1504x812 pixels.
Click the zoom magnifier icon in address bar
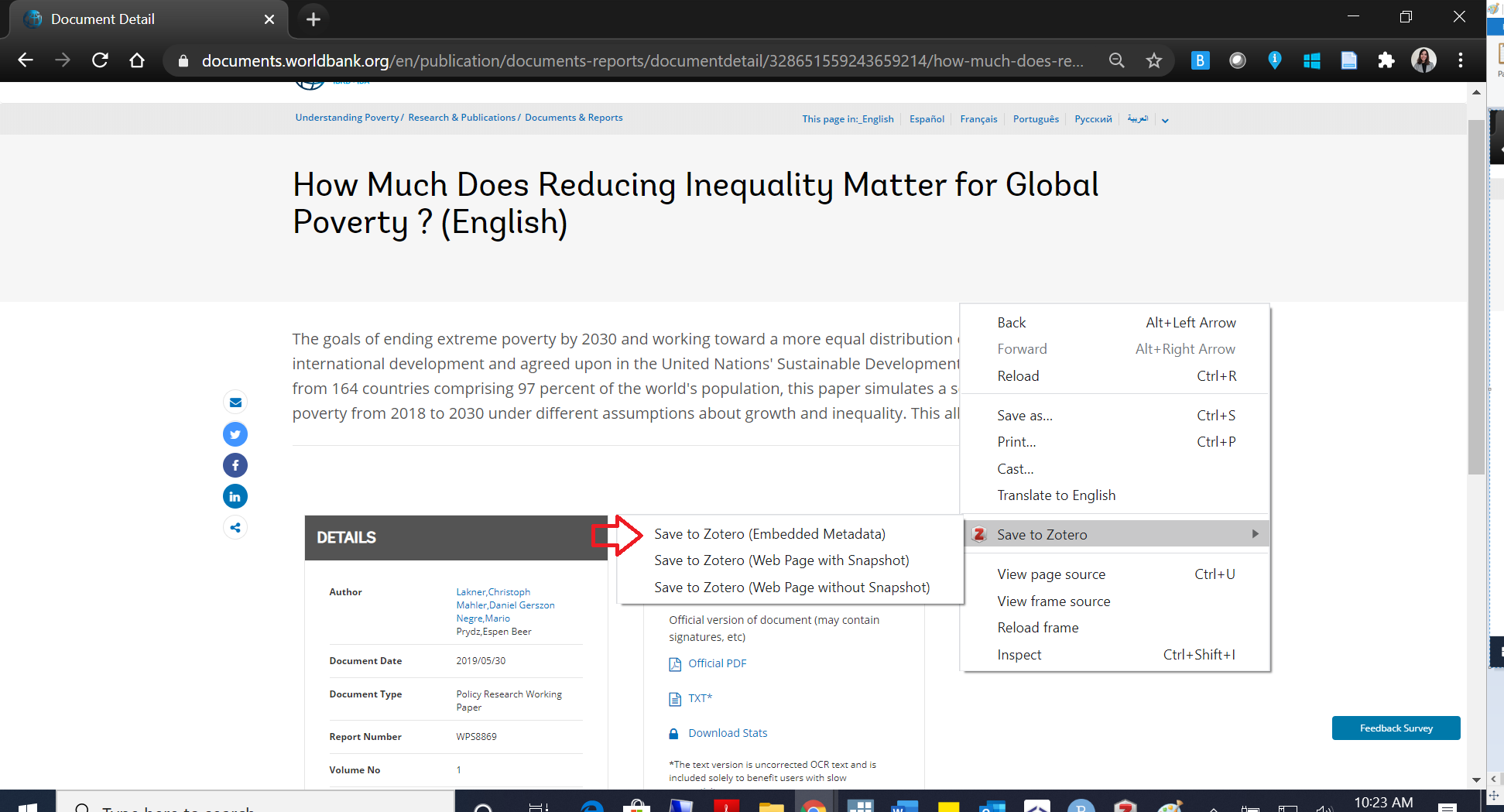click(x=1116, y=60)
